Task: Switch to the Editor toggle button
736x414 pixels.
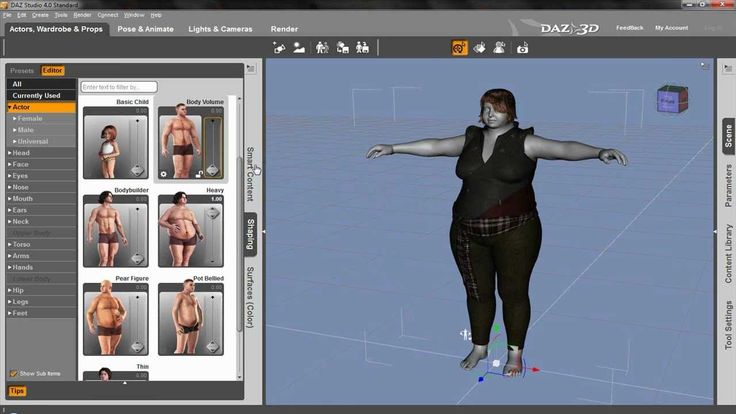Action: tap(52, 70)
